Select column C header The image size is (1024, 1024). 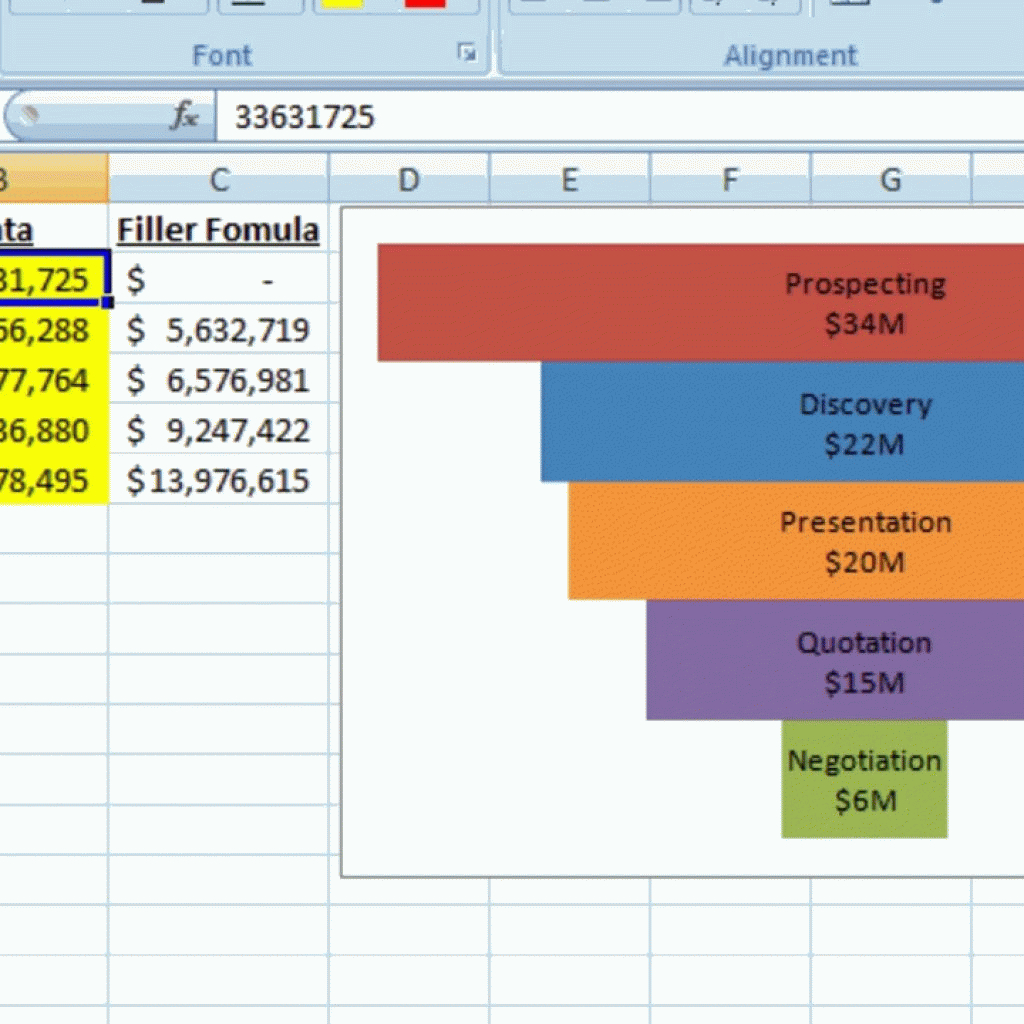click(x=218, y=180)
